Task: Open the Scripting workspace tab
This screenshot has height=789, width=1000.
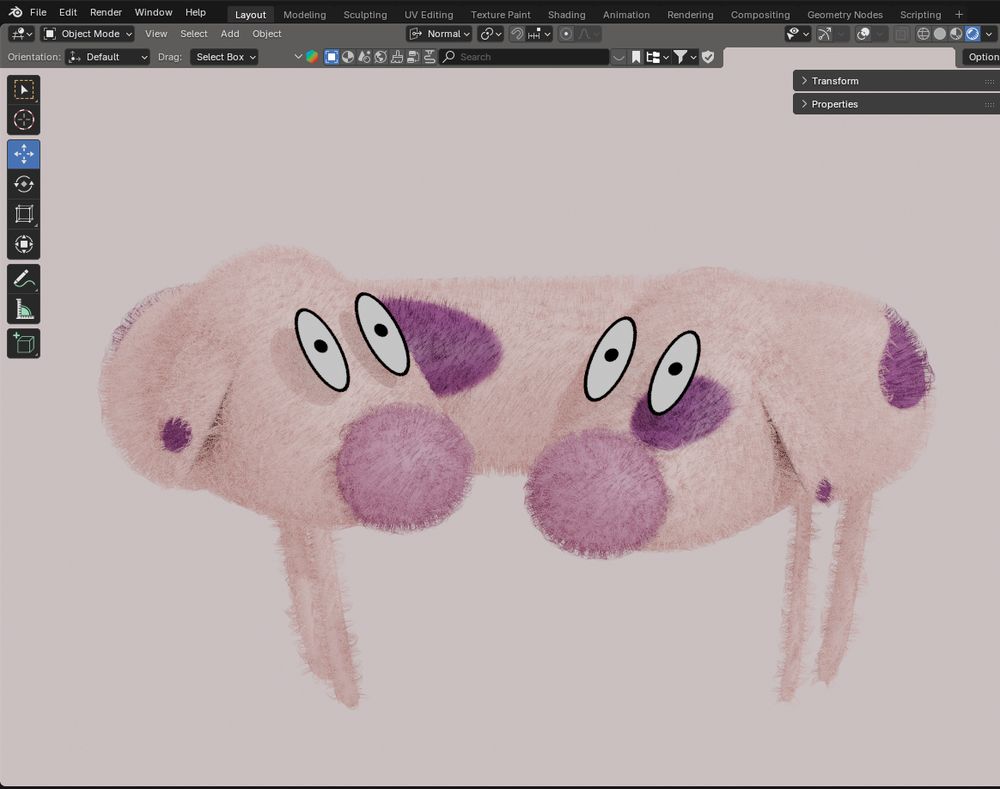Action: coord(920,14)
